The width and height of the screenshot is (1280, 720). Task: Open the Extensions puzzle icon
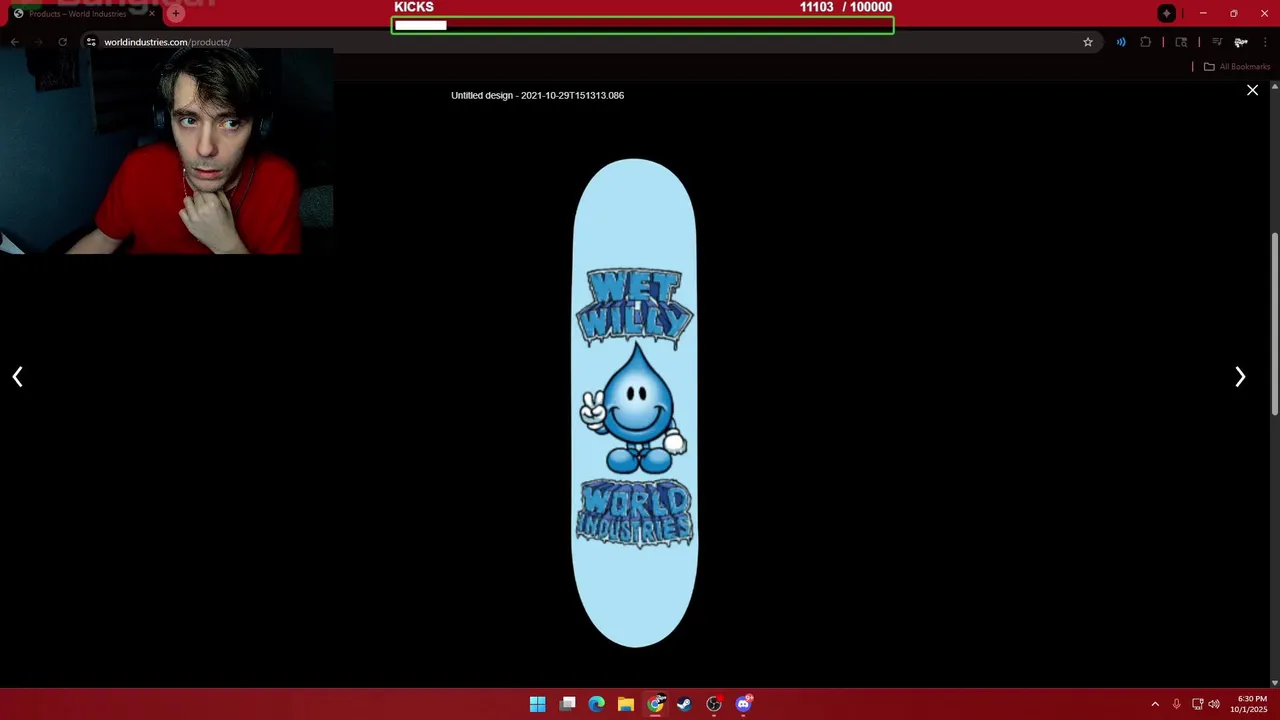point(1145,42)
